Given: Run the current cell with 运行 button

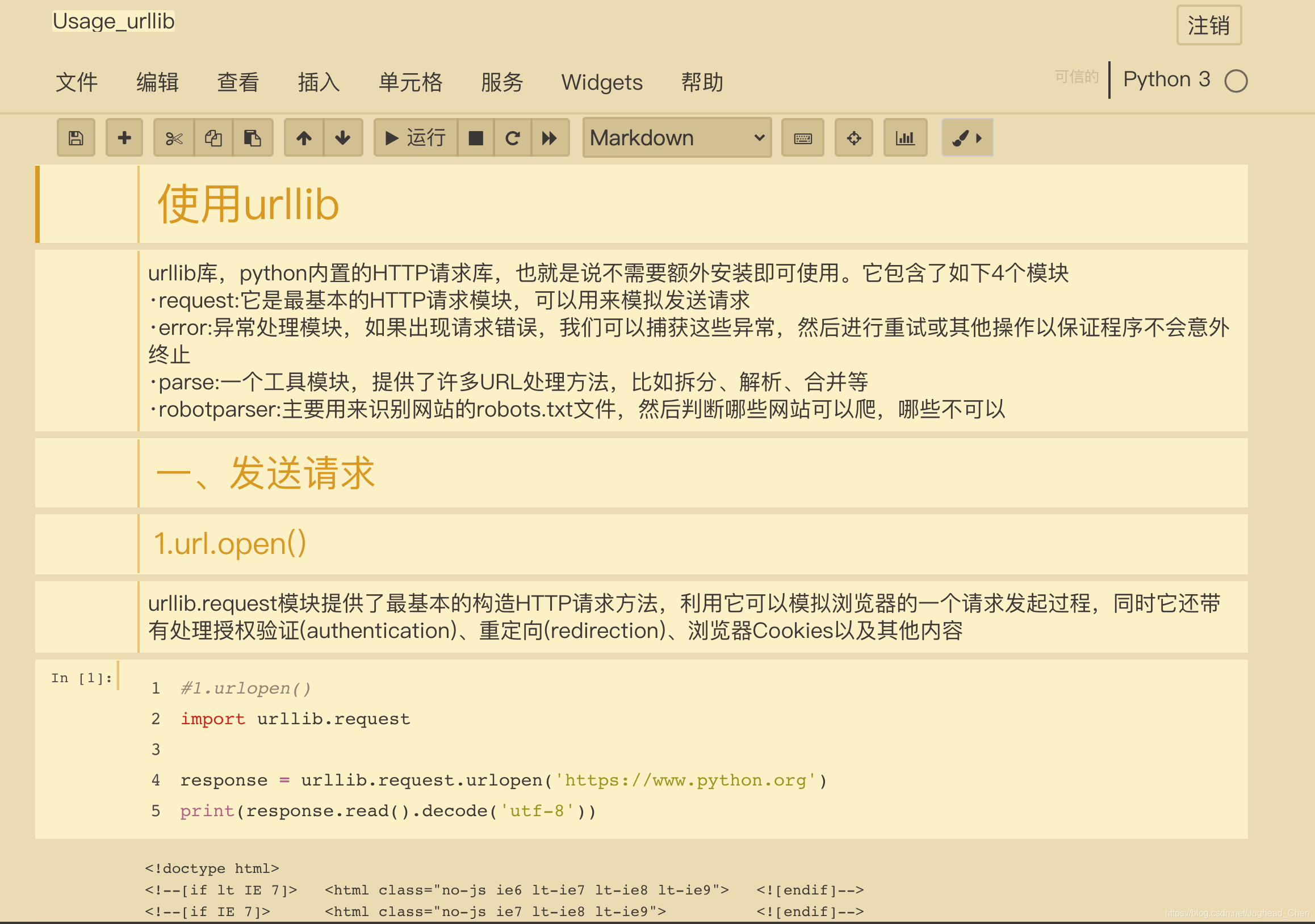Looking at the screenshot, I should pyautogui.click(x=416, y=138).
